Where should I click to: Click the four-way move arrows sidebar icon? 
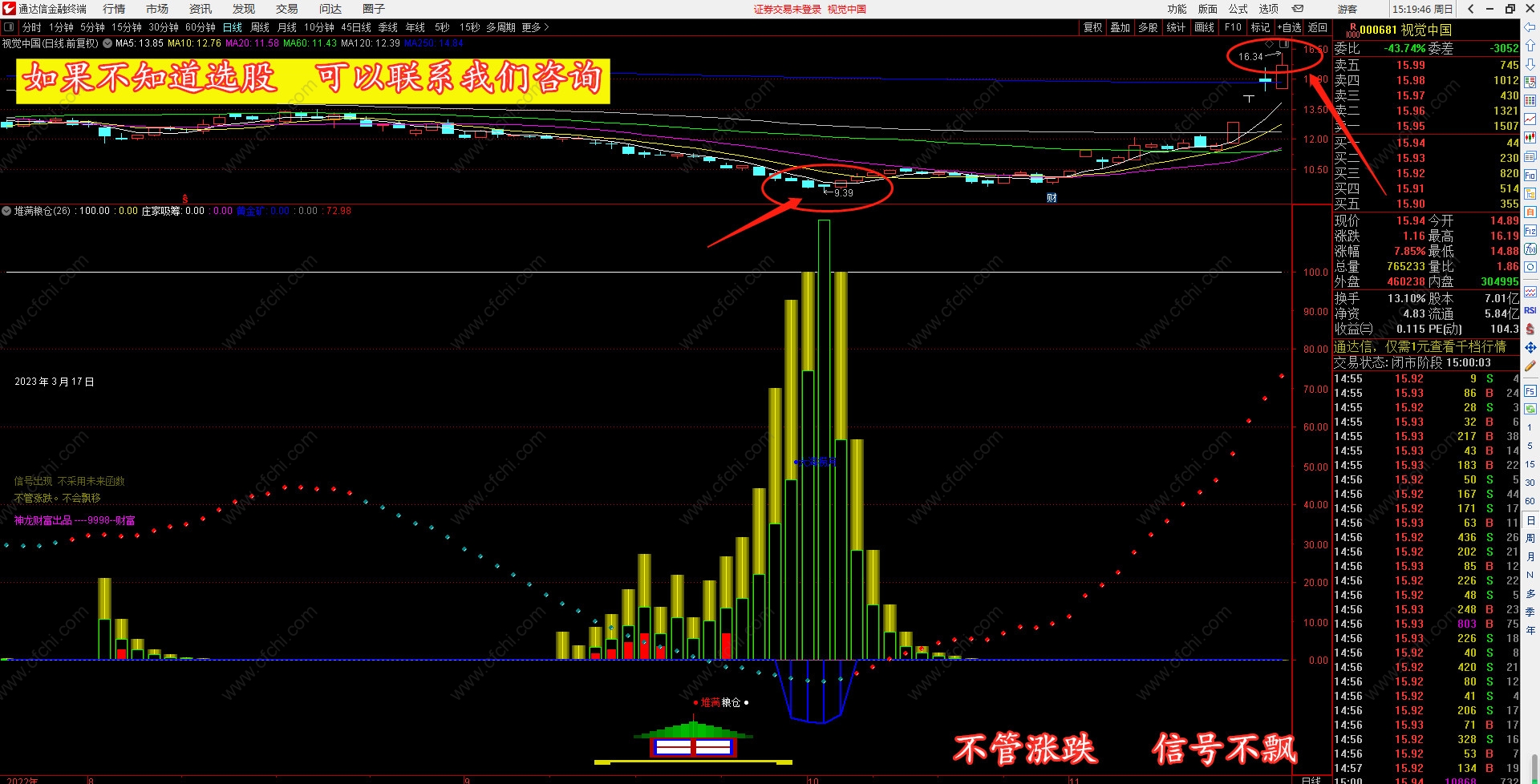coord(1530,347)
